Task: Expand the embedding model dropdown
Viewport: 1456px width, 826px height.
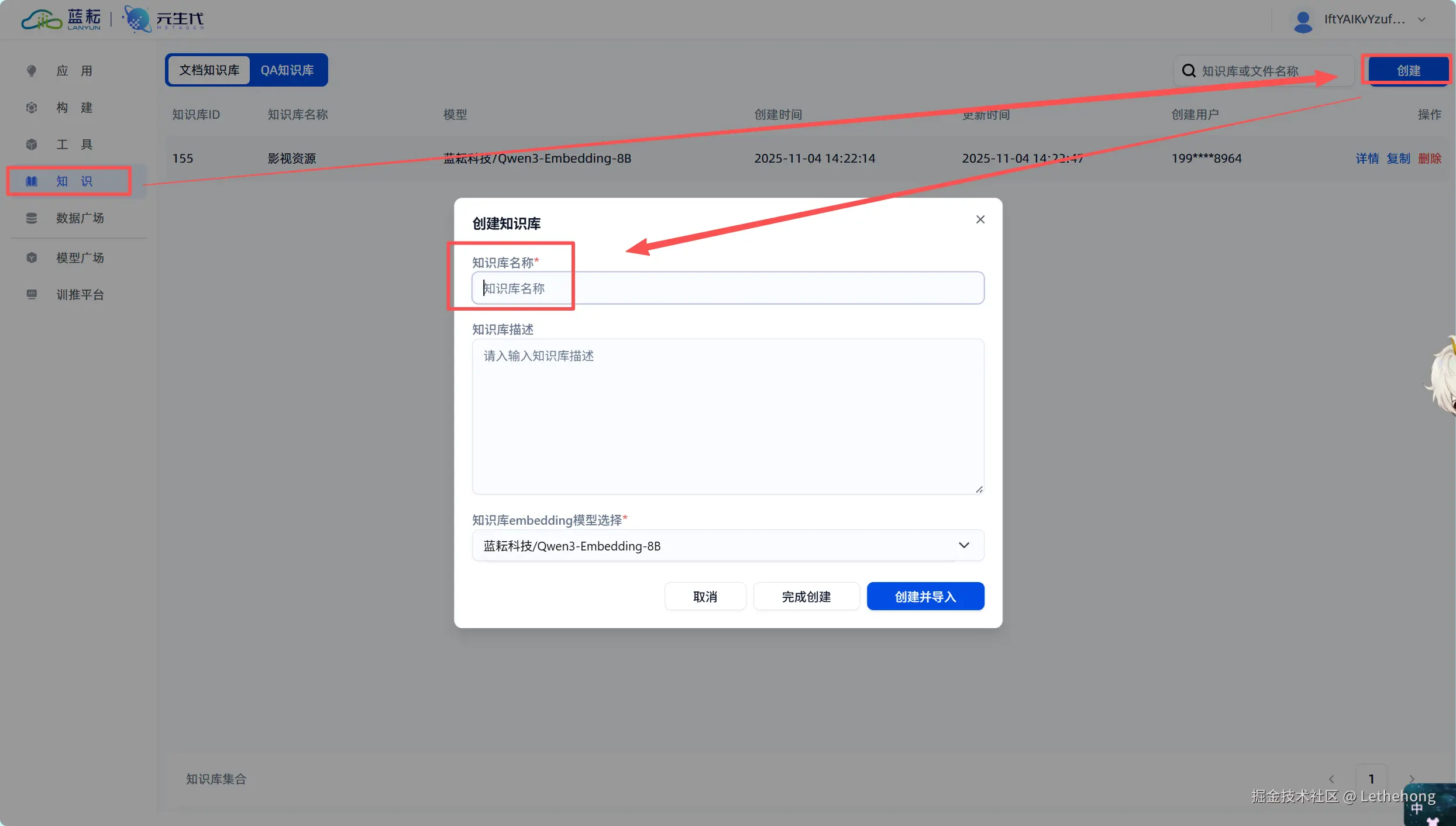Action: tap(963, 545)
